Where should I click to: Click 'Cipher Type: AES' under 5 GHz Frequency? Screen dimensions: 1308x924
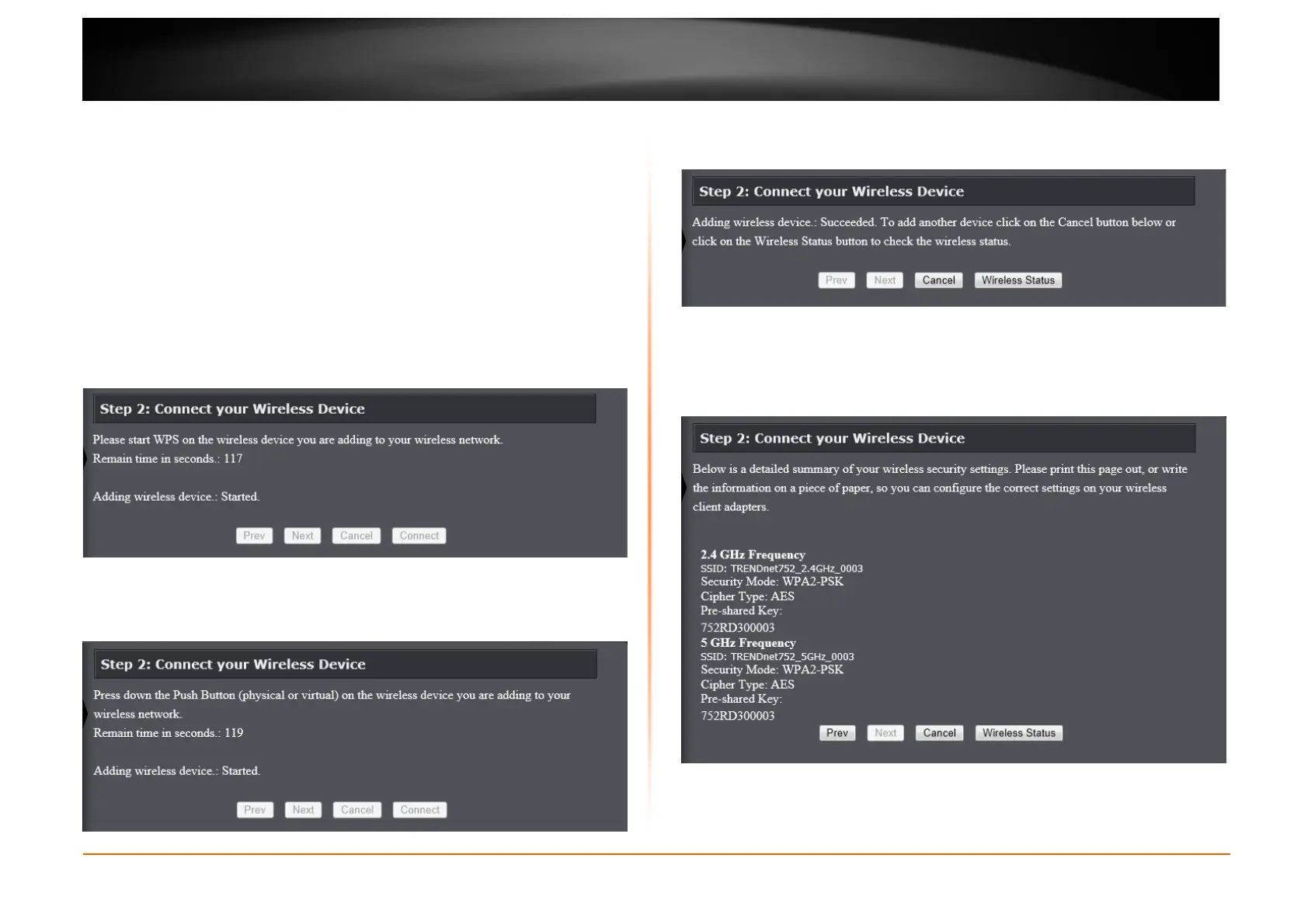pos(747,685)
